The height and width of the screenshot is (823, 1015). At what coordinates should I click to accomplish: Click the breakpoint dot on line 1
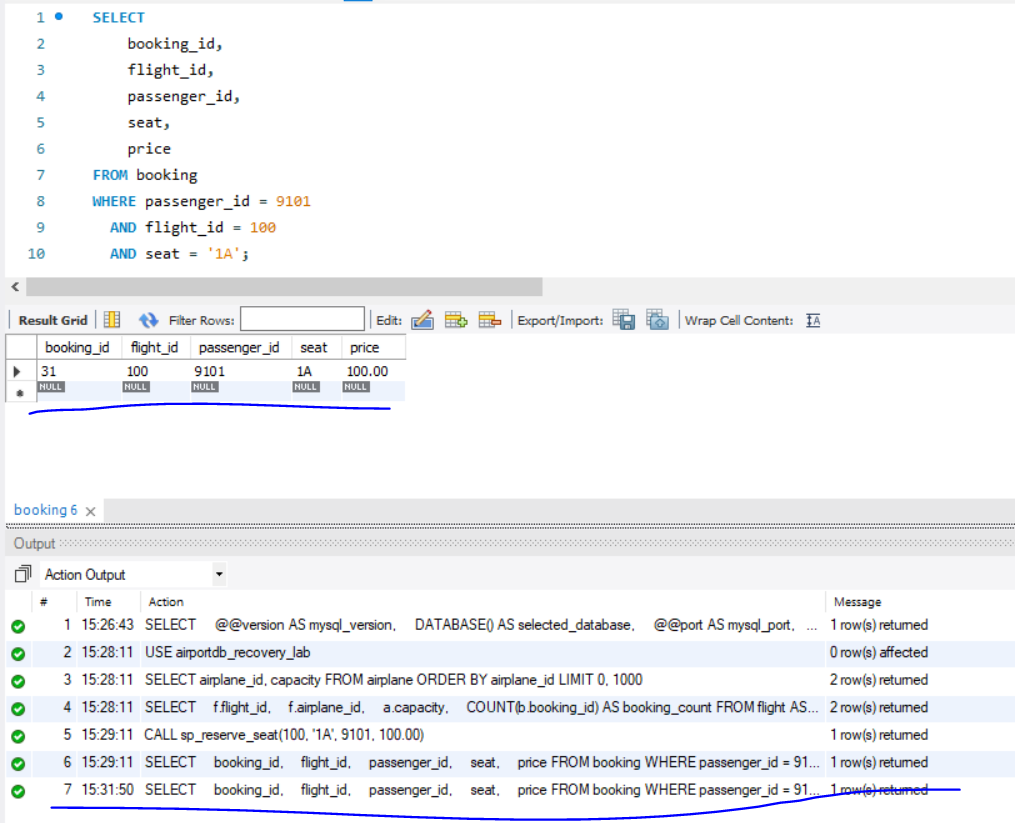[59, 16]
